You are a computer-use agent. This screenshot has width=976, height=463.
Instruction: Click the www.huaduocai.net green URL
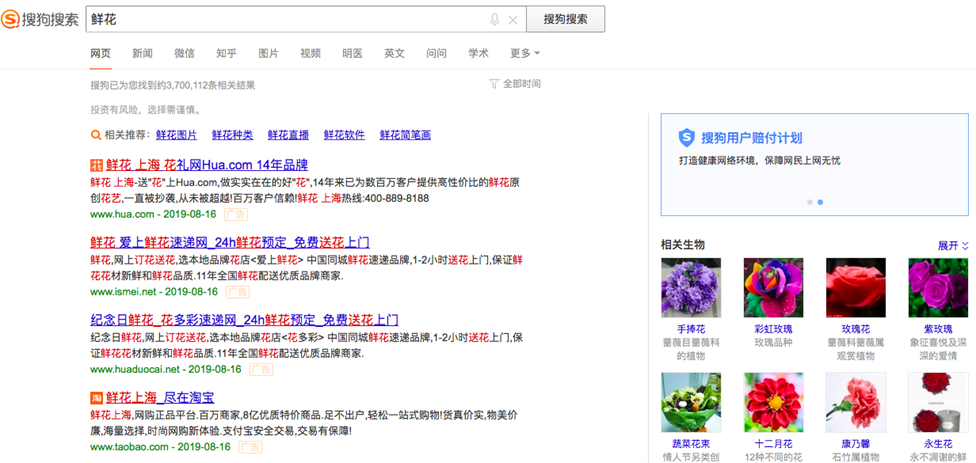pos(134,370)
